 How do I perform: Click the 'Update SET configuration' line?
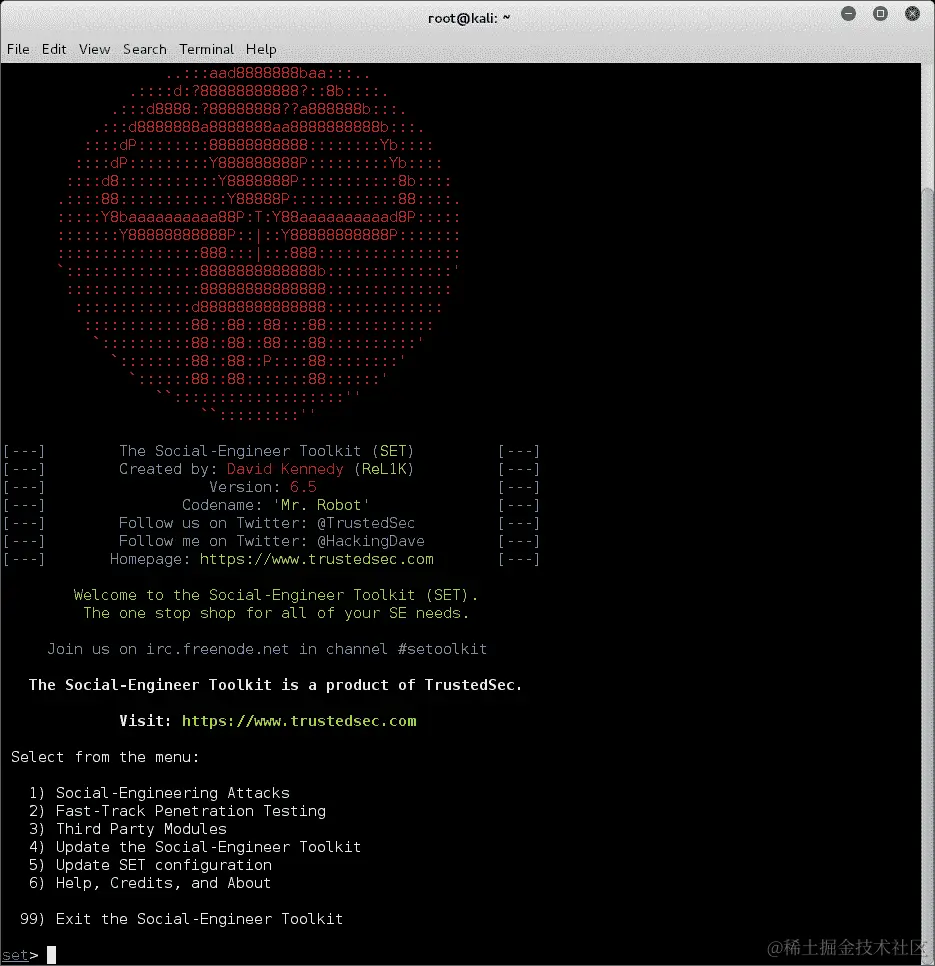click(x=150, y=865)
